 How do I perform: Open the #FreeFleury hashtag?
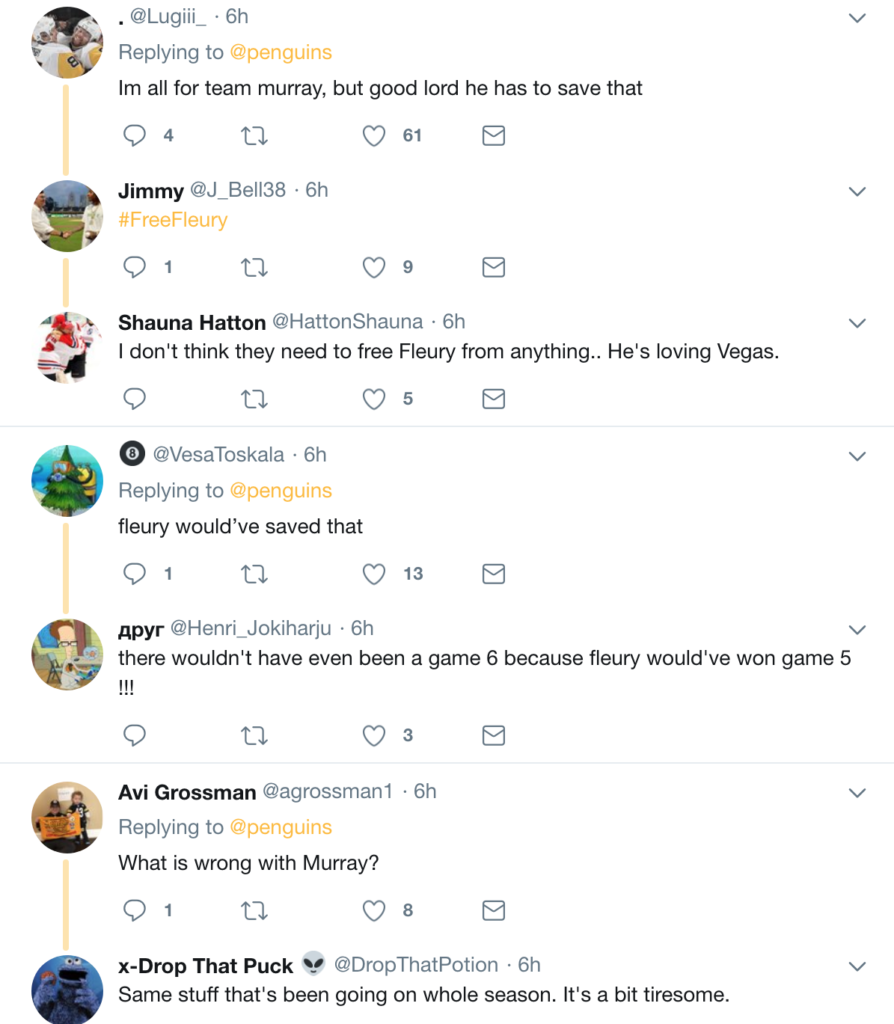click(173, 219)
